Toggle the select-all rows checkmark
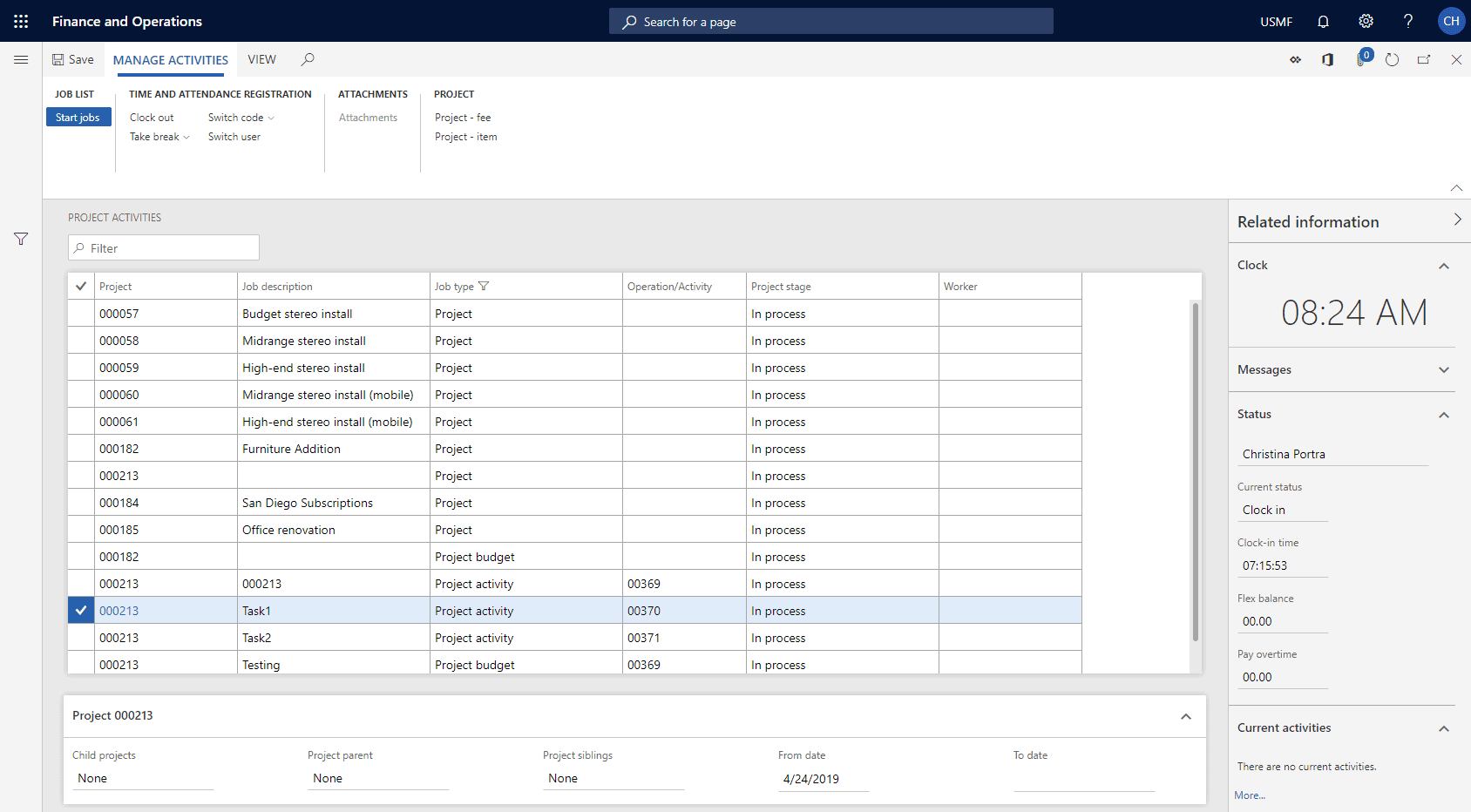 click(81, 286)
